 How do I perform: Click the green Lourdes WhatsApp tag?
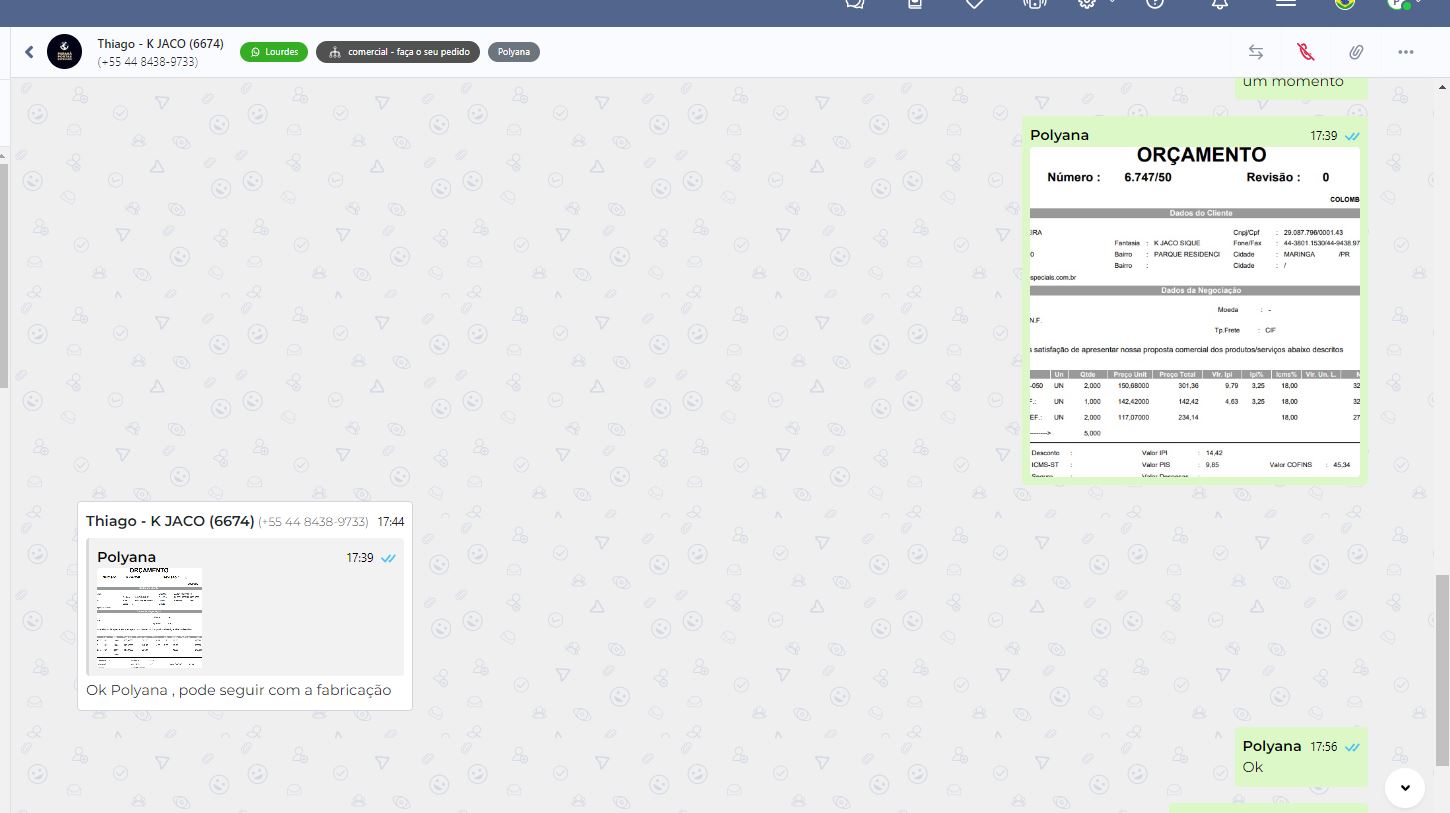pos(274,52)
